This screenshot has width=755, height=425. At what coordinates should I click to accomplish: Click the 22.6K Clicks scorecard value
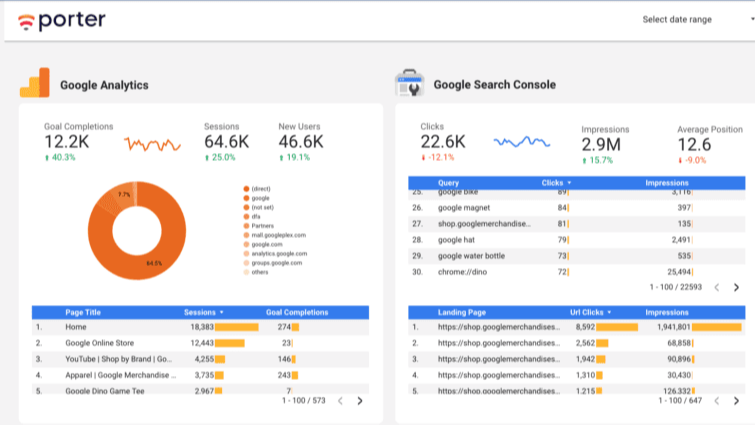(x=443, y=142)
